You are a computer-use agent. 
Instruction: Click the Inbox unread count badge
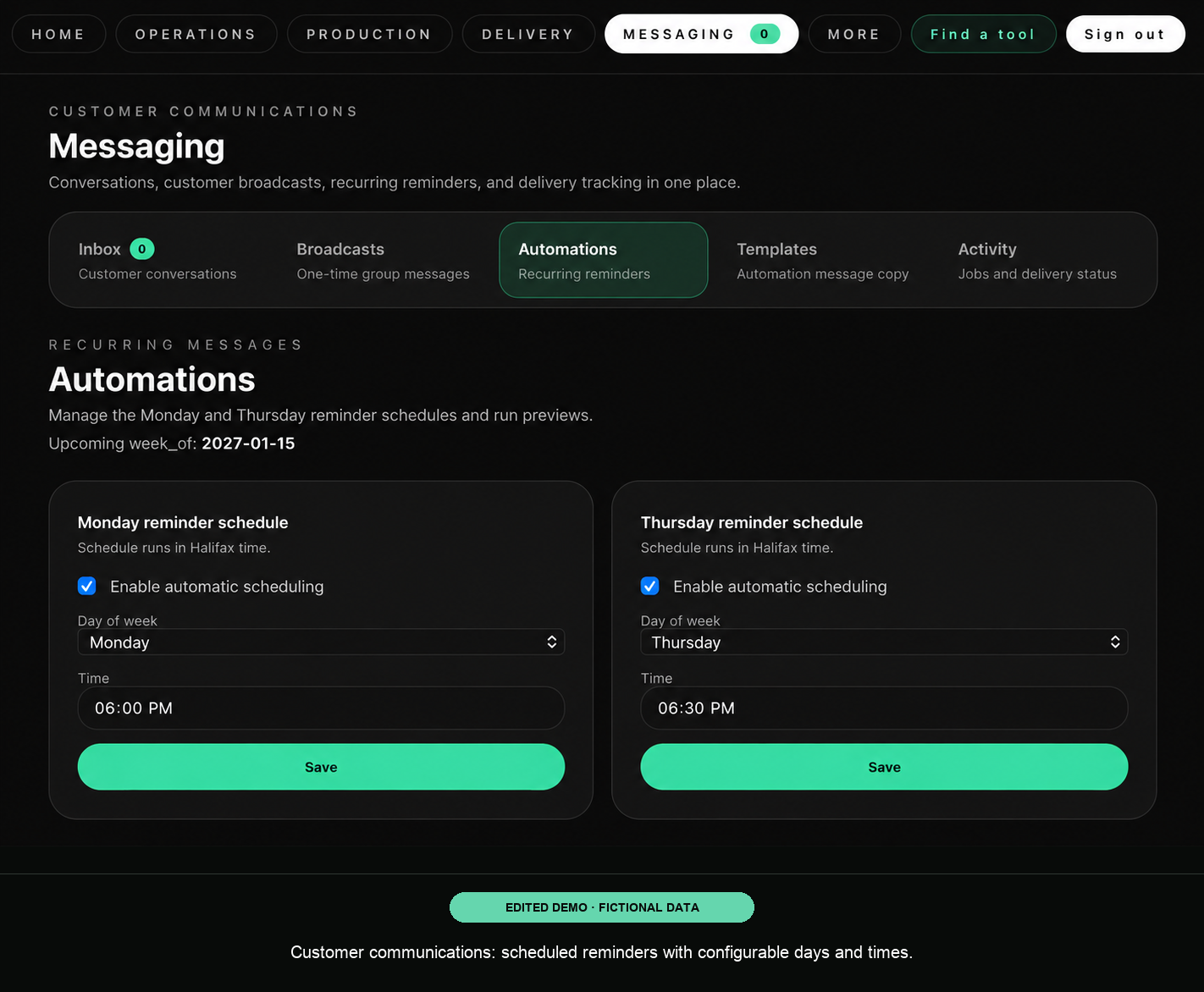pos(141,249)
